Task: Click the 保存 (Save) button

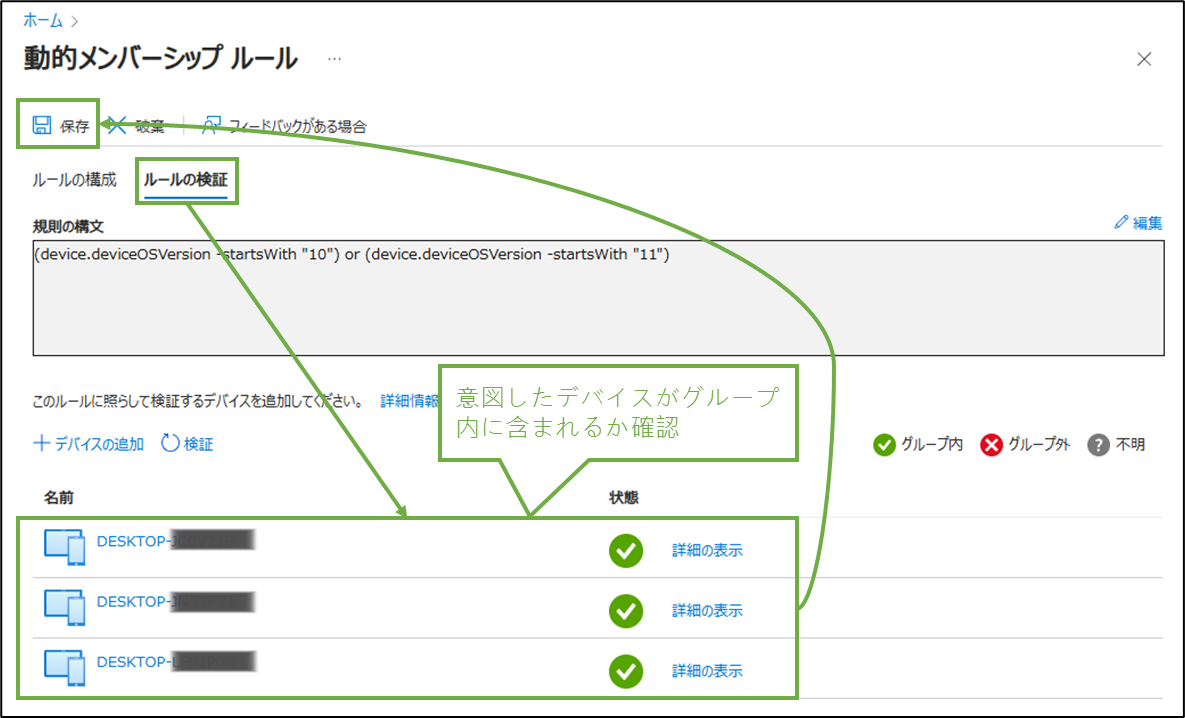Action: tap(60, 125)
